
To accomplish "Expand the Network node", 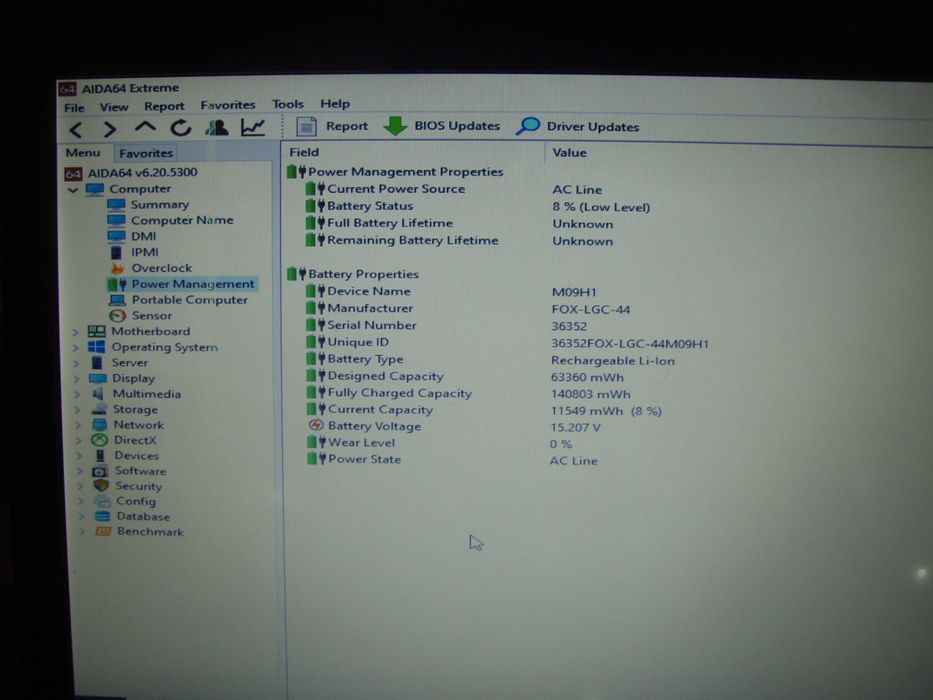I will coord(78,425).
